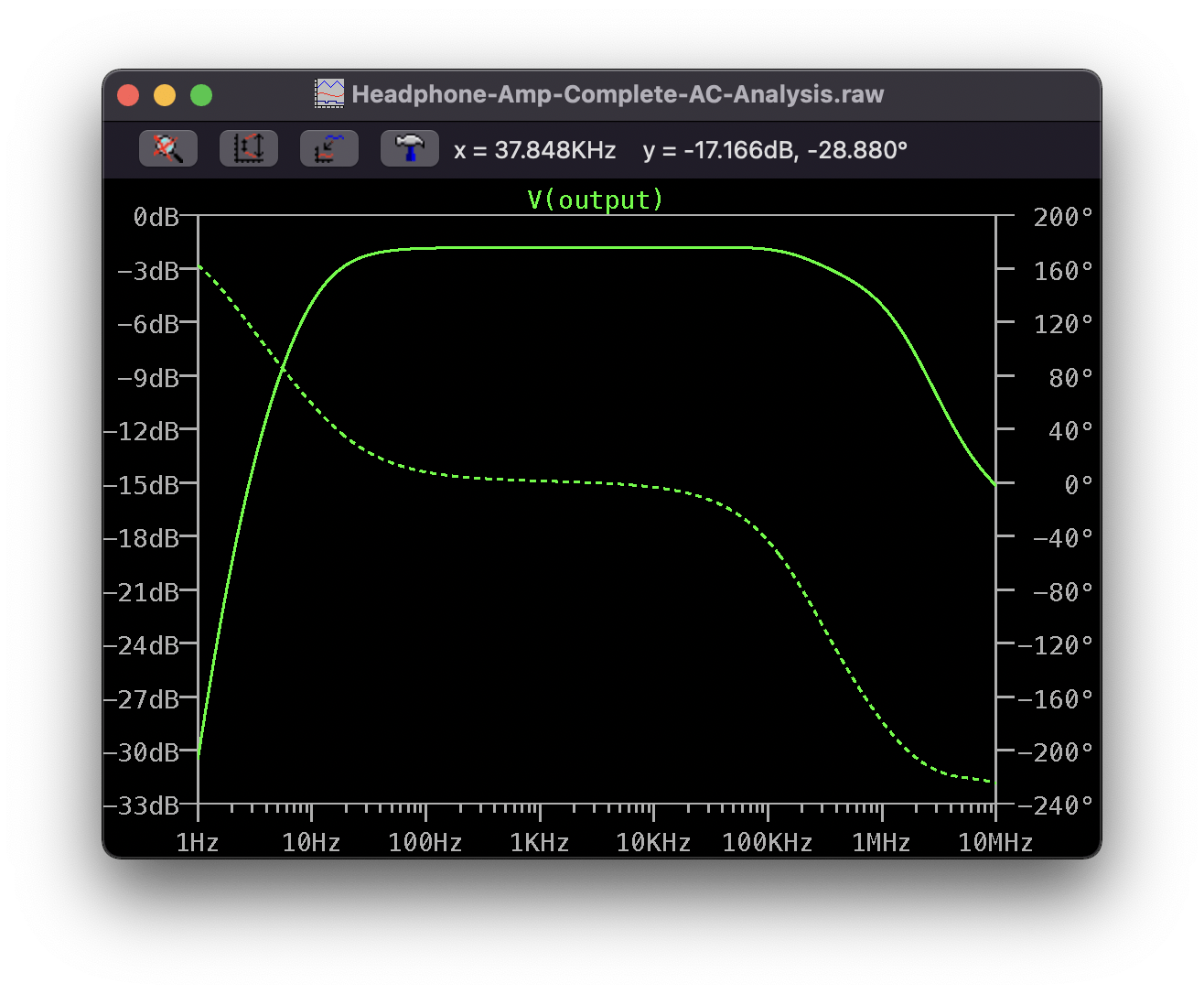Click the 10MHz frequency axis label
1204x994 pixels.
tap(995, 843)
